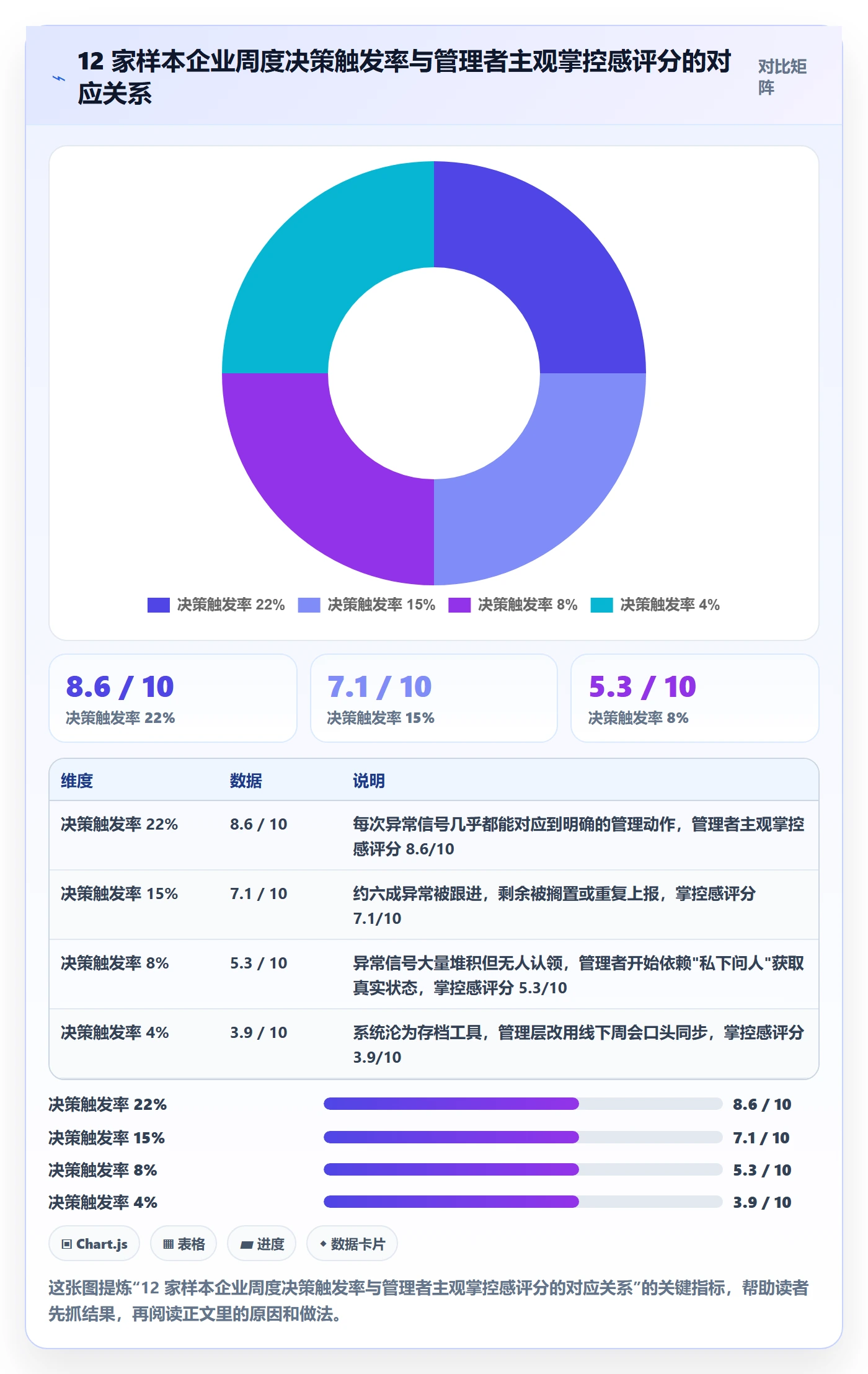Click the 说明 column header

tap(369, 781)
